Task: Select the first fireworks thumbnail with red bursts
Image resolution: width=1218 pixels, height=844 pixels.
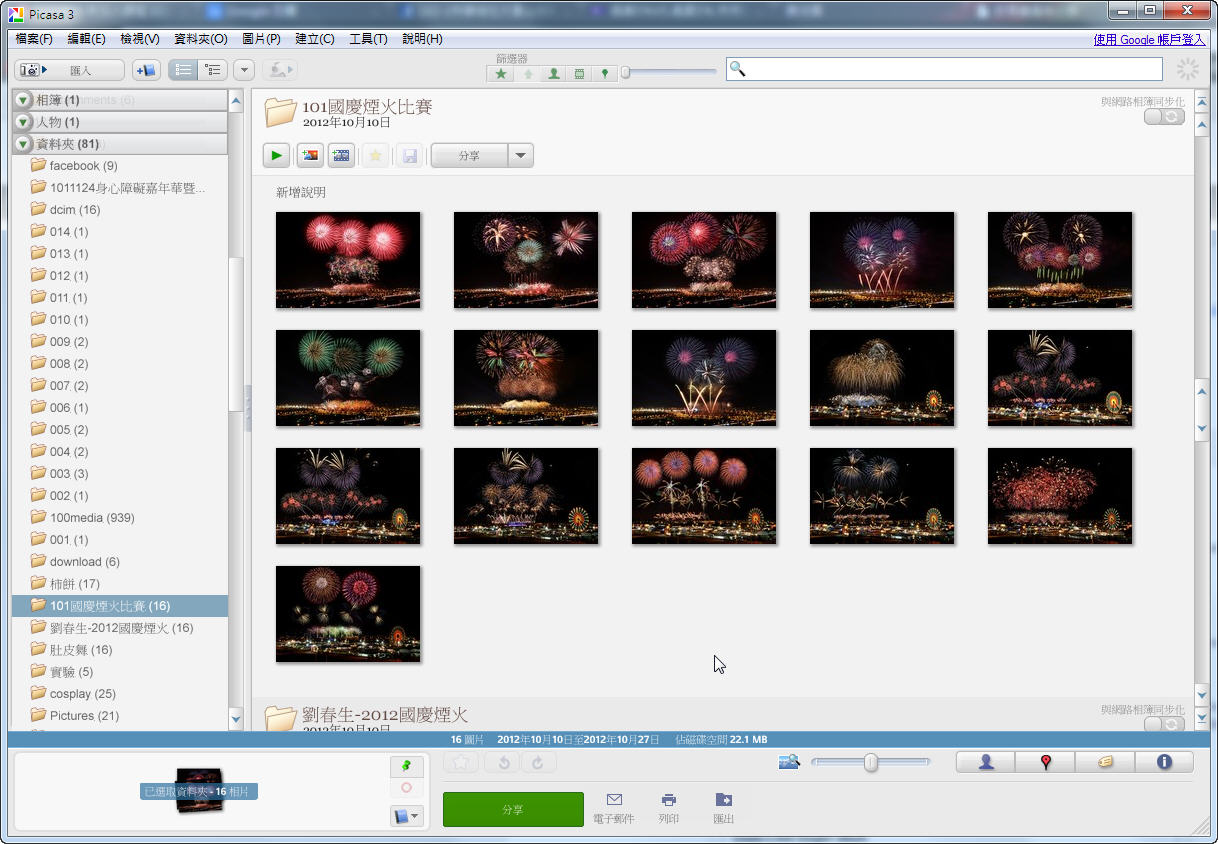Action: (348, 260)
